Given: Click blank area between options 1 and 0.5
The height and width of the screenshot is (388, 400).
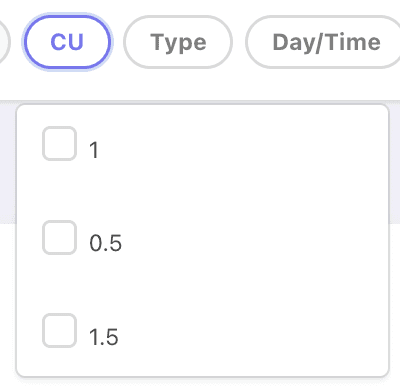Looking at the screenshot, I should (x=200, y=191).
